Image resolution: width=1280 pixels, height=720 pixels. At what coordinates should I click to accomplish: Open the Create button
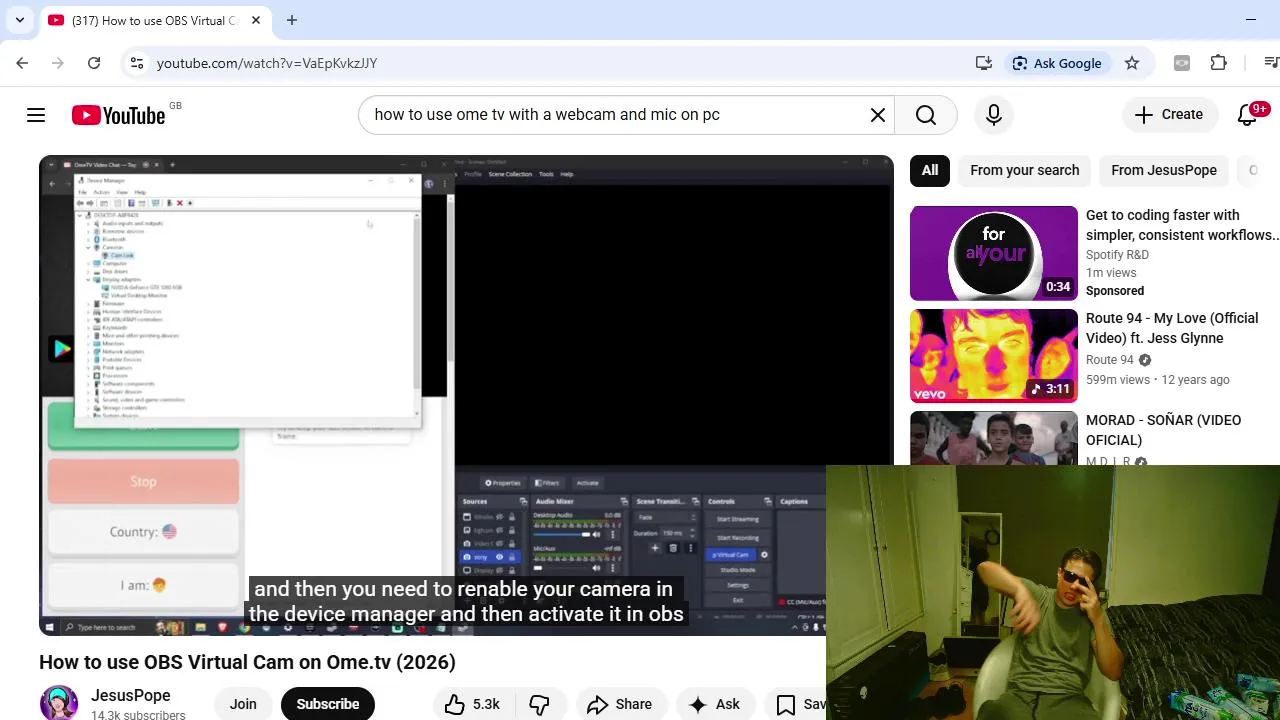point(1169,115)
